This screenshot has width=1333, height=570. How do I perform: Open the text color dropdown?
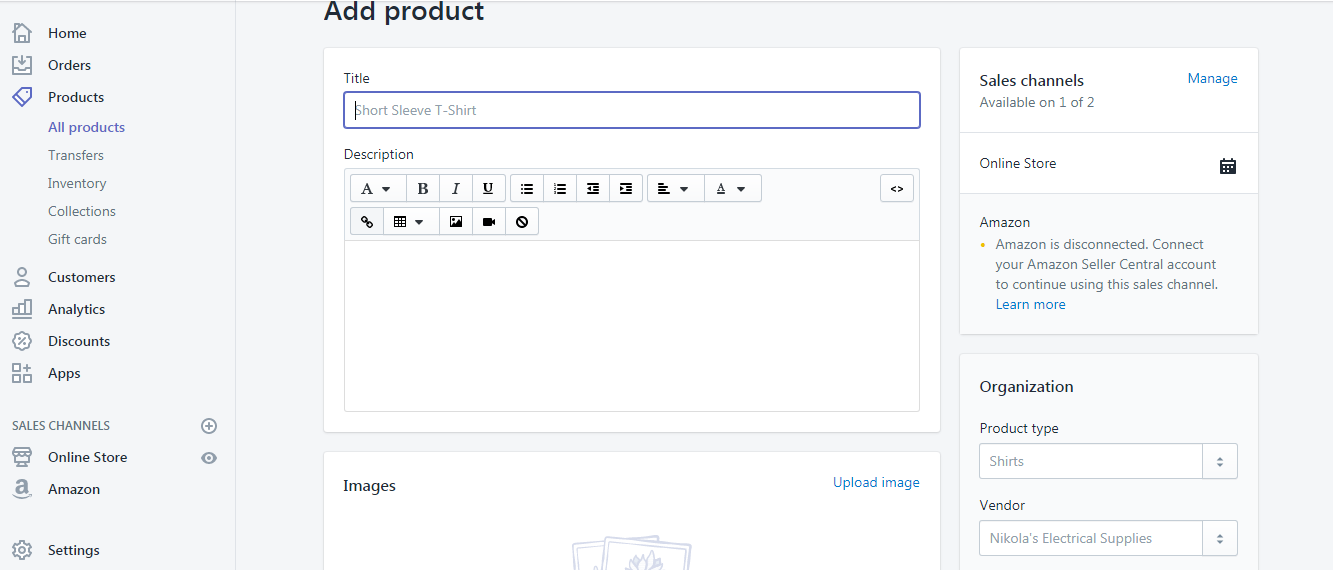tap(732, 189)
